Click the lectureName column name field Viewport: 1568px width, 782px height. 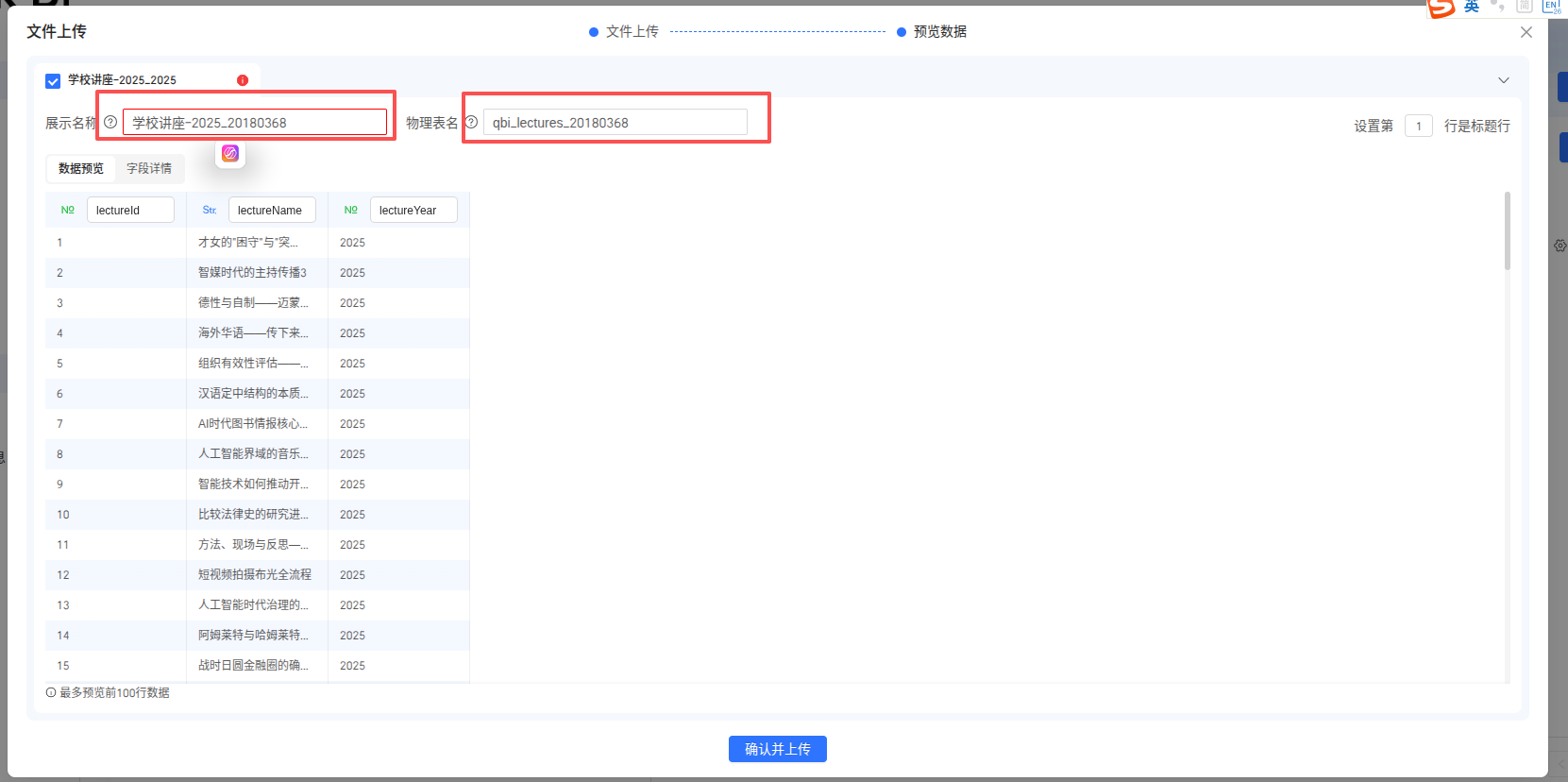(272, 210)
